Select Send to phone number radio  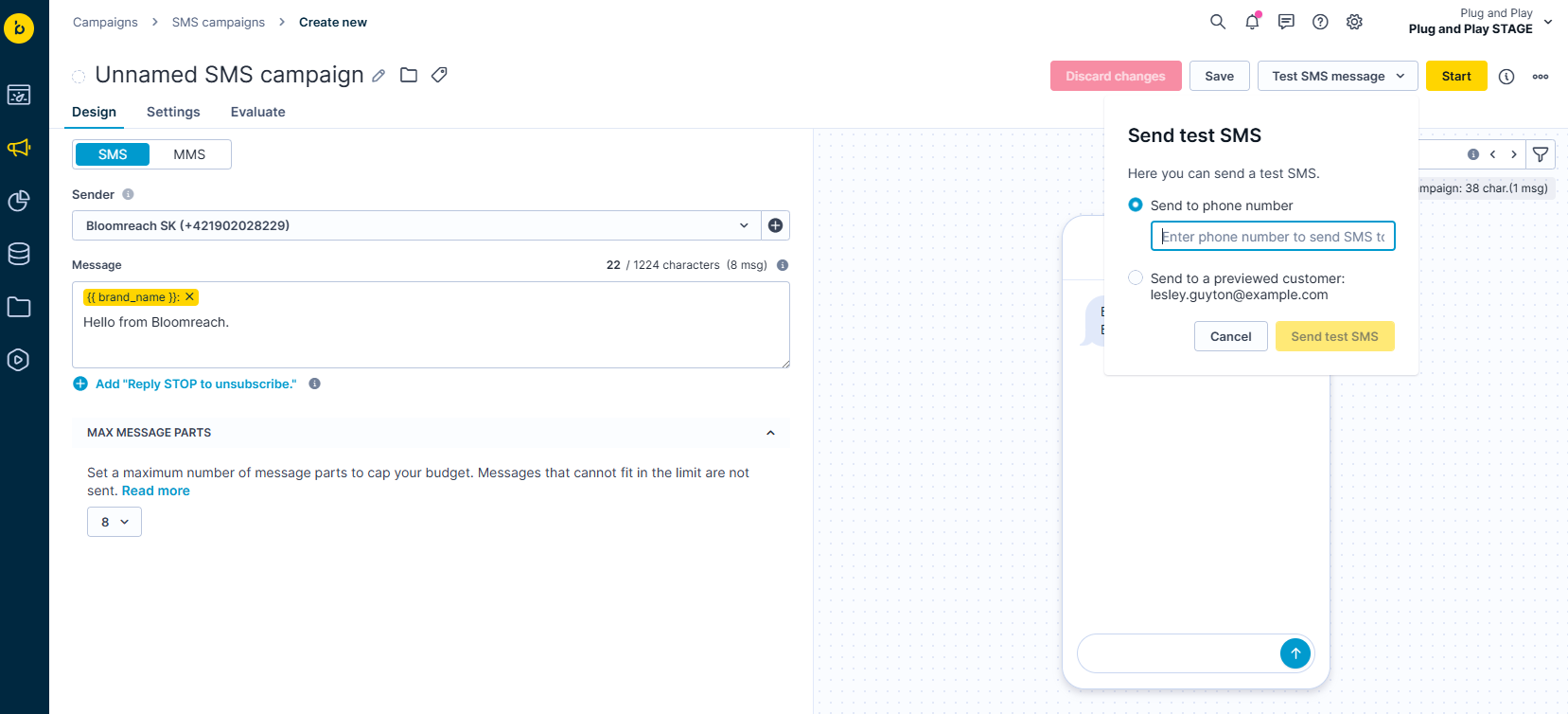(1136, 205)
